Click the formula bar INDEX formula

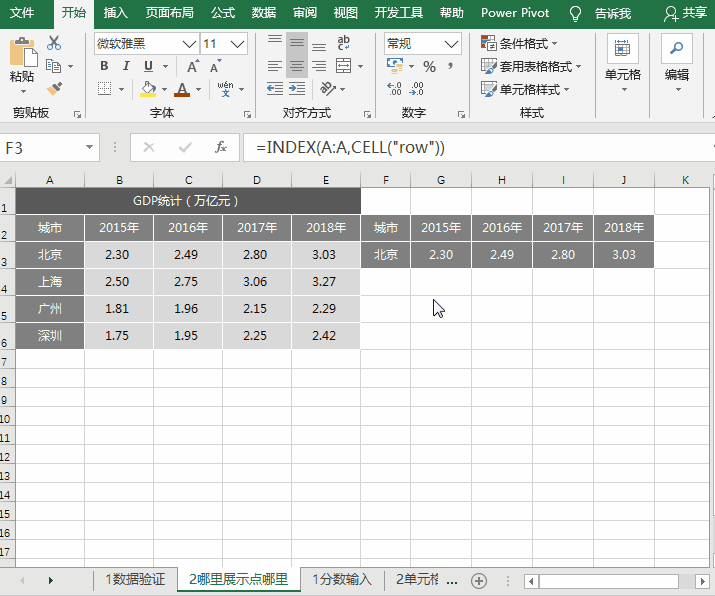350,147
